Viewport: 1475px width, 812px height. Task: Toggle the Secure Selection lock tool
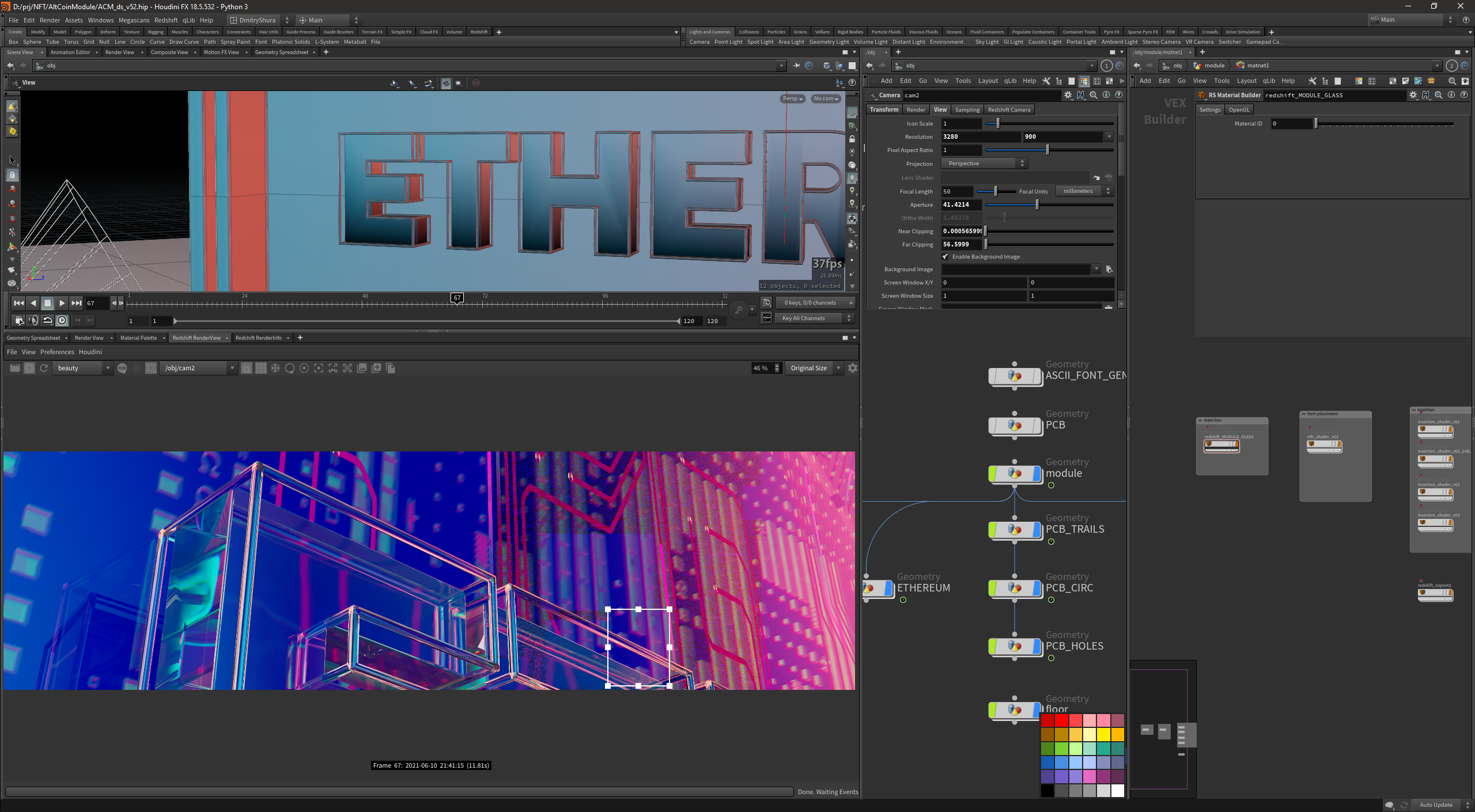tap(12, 174)
